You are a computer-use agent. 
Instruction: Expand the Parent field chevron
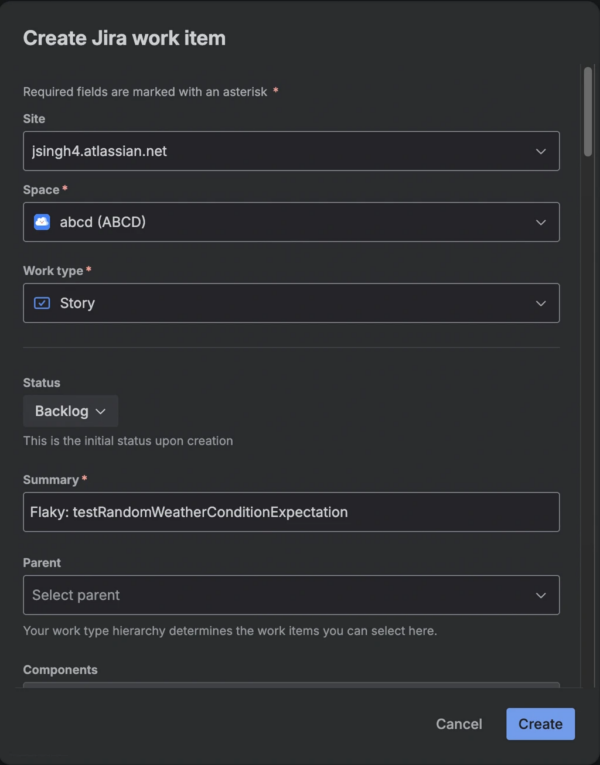pyautogui.click(x=540, y=595)
